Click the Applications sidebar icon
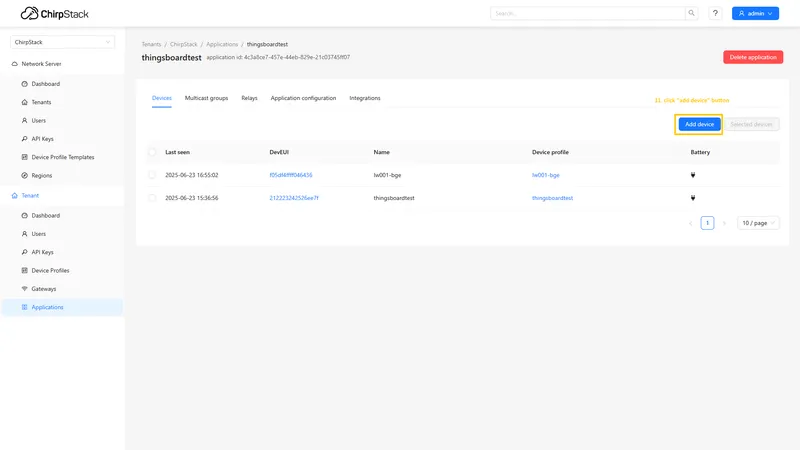The height and width of the screenshot is (450, 800). tap(24, 307)
